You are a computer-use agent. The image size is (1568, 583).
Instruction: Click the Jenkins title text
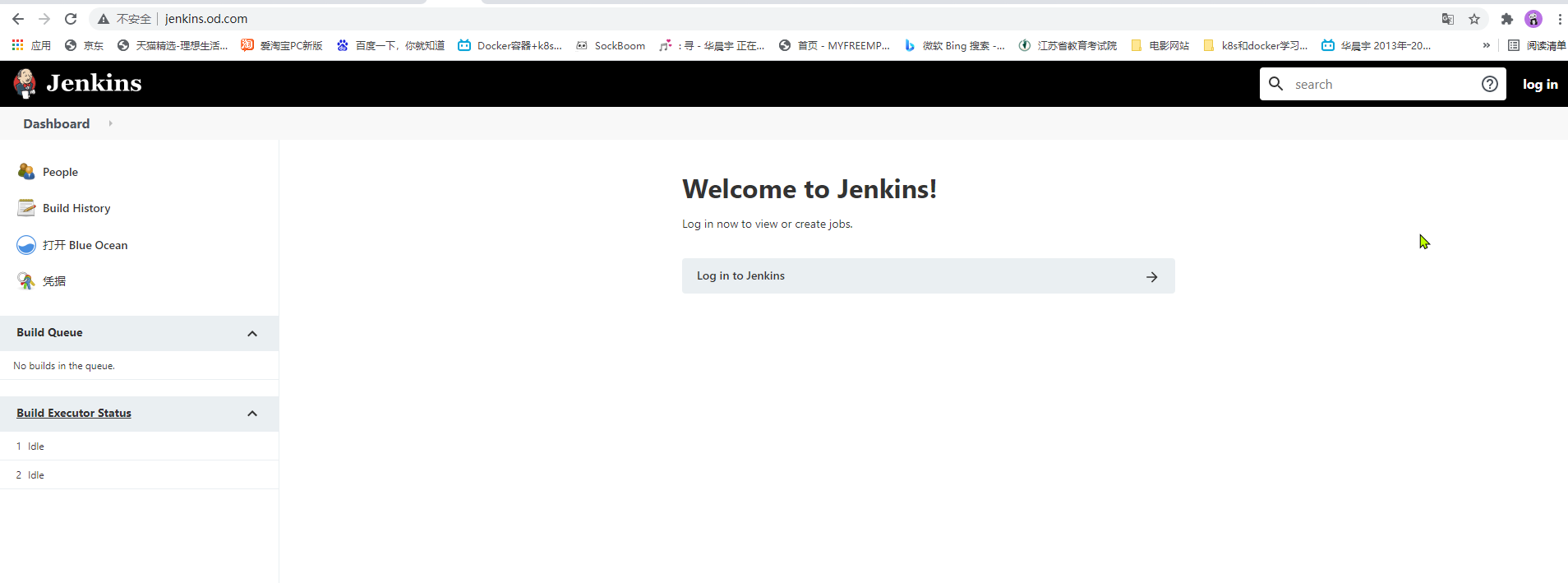[94, 83]
